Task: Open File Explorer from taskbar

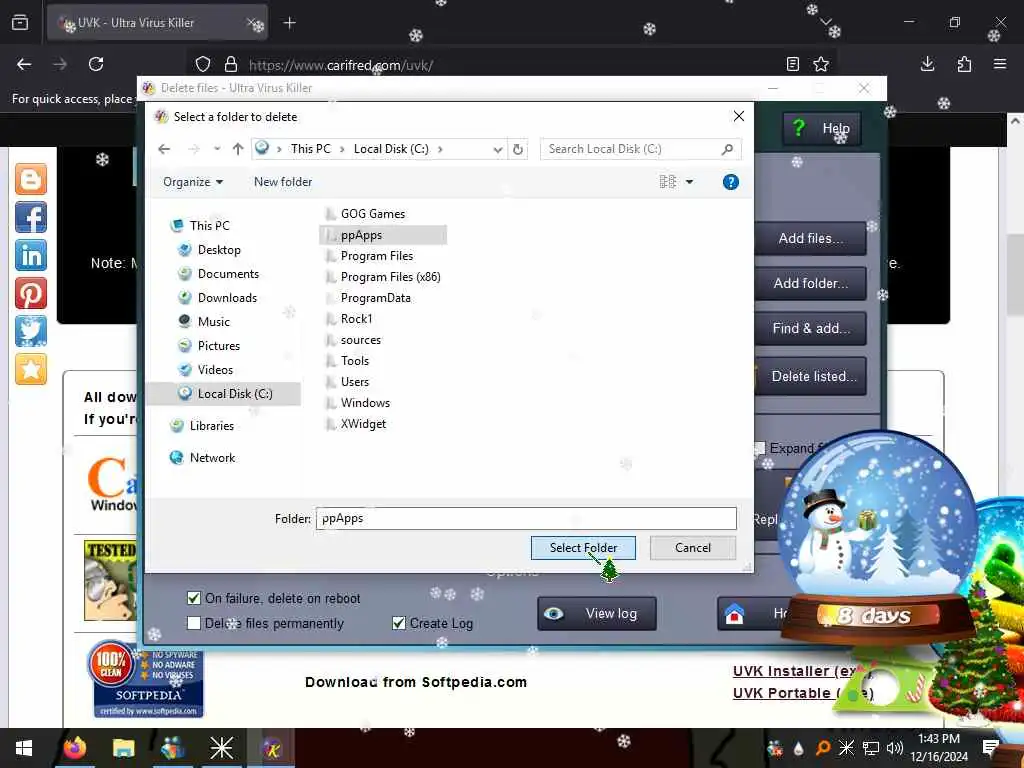Action: [123, 748]
